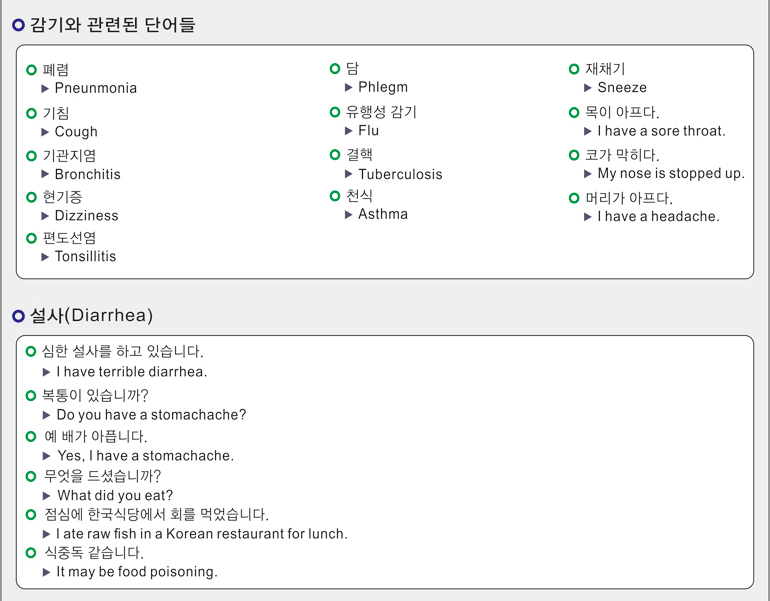Click the word Bronchitis
Image resolution: width=770 pixels, height=601 pixels.
click(87, 174)
